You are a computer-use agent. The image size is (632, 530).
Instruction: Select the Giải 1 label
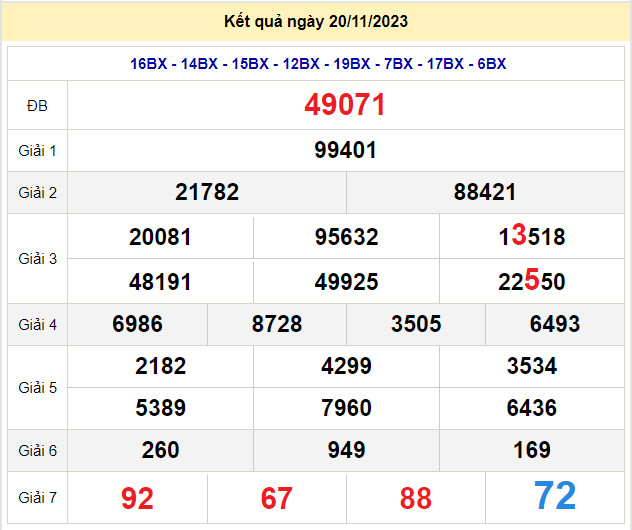coord(37,151)
